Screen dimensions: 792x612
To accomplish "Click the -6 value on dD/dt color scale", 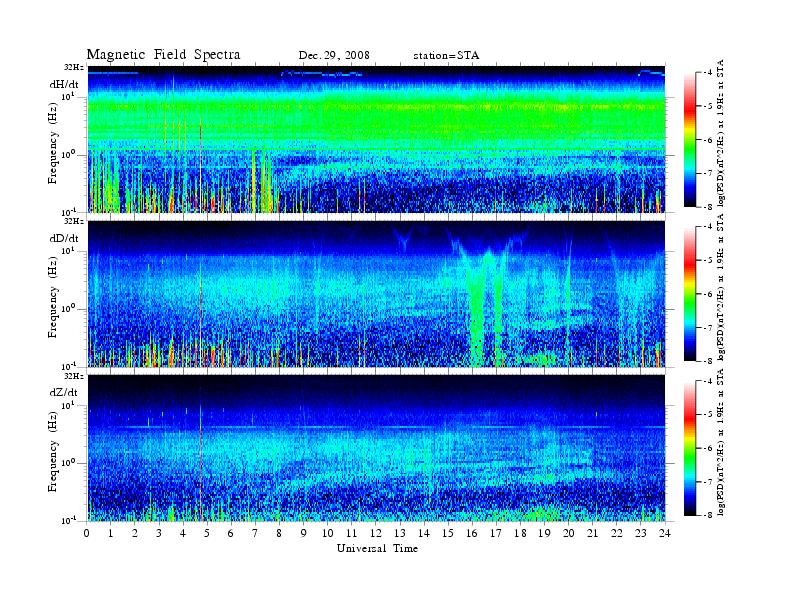I will [x=709, y=294].
